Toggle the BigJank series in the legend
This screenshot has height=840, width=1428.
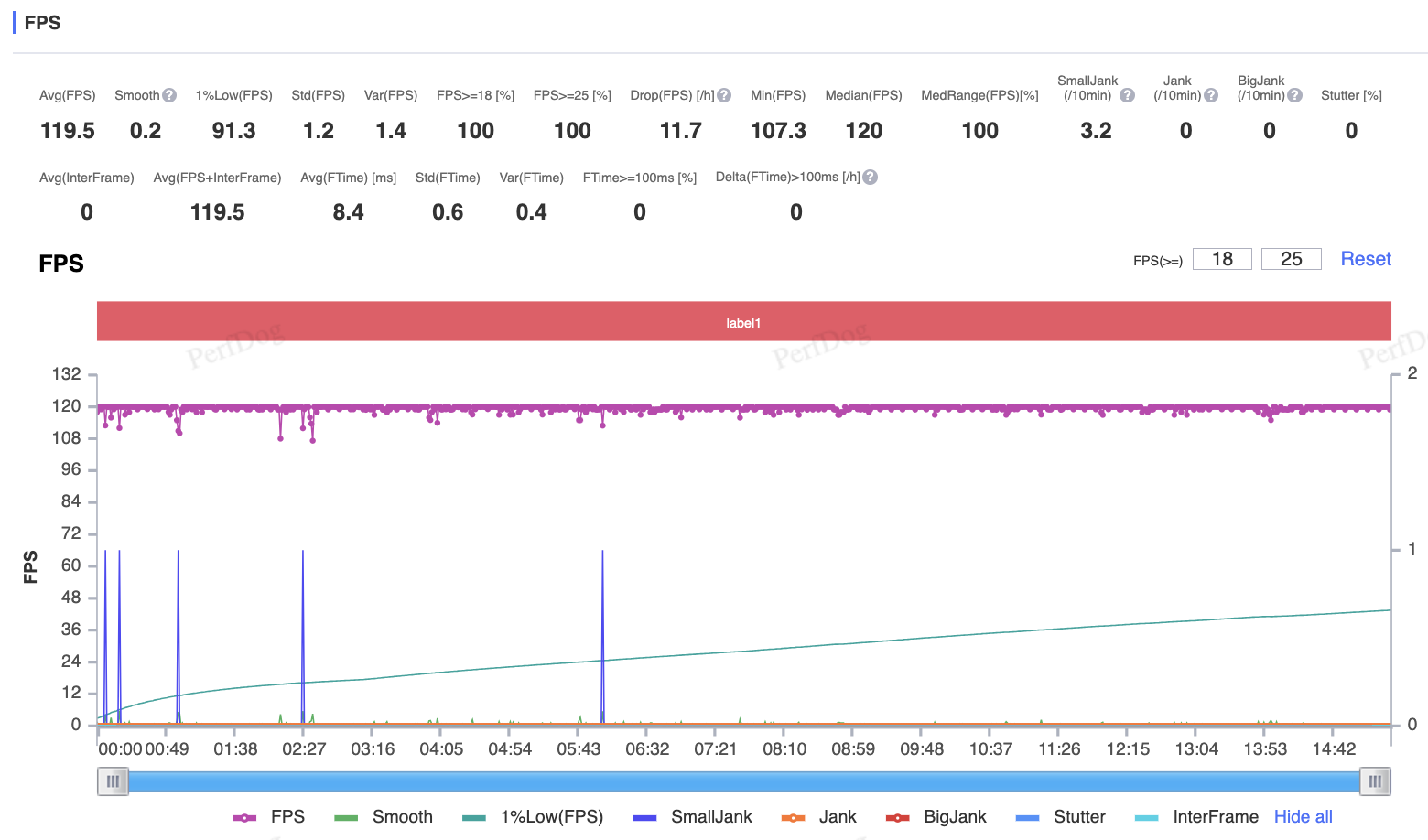click(x=936, y=817)
